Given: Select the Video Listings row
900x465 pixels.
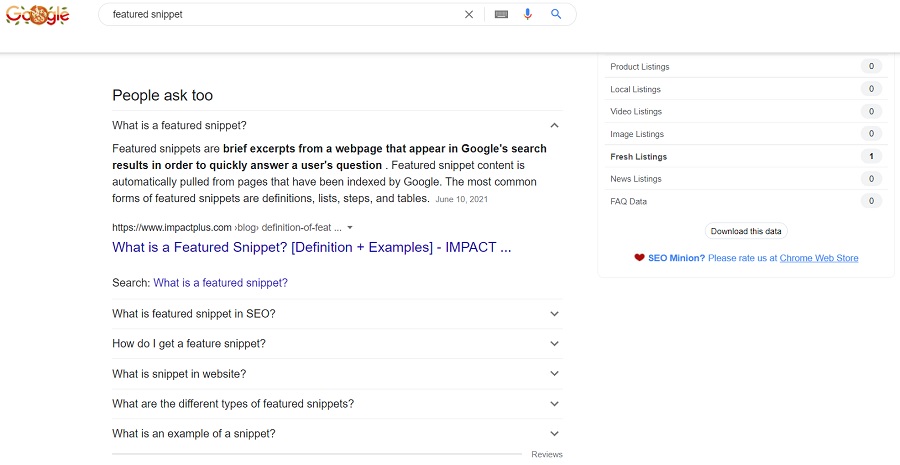Looking at the screenshot, I should point(745,111).
